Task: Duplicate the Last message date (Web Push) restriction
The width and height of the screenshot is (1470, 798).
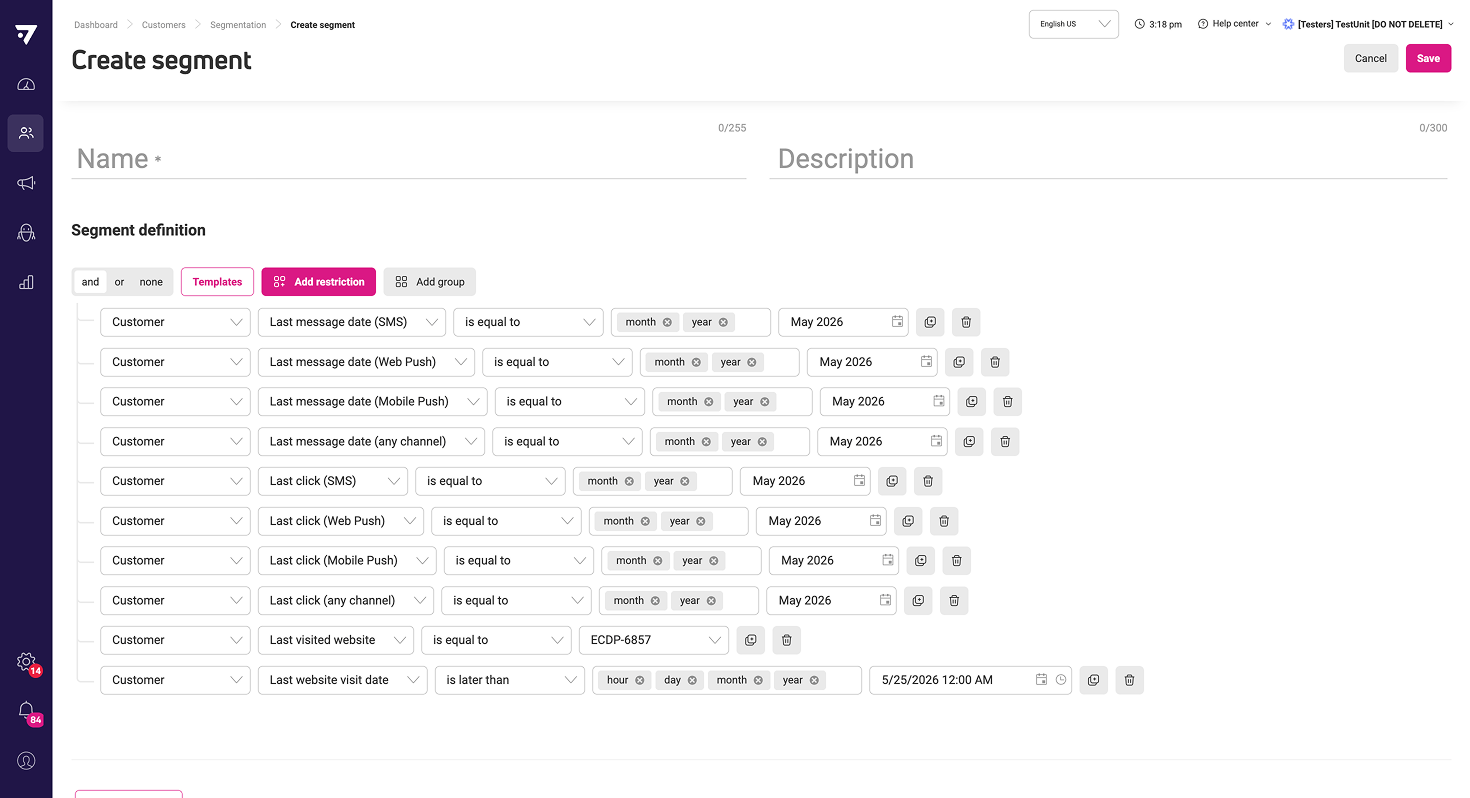Action: click(x=959, y=362)
